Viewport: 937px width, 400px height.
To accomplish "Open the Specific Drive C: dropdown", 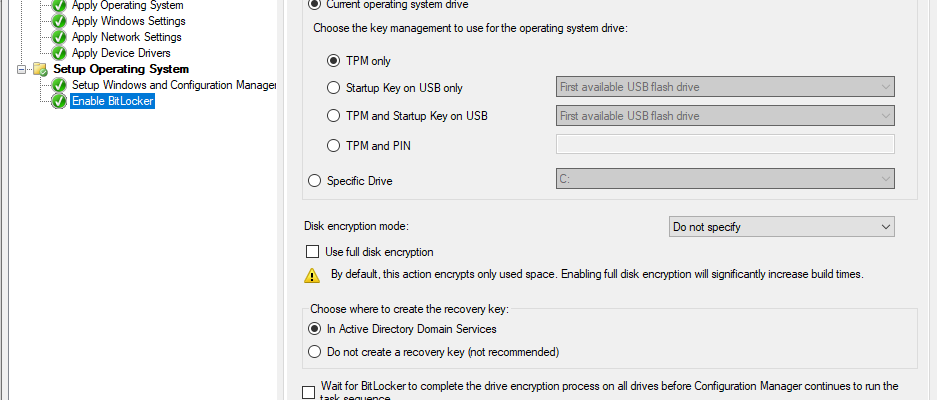I will coord(725,179).
